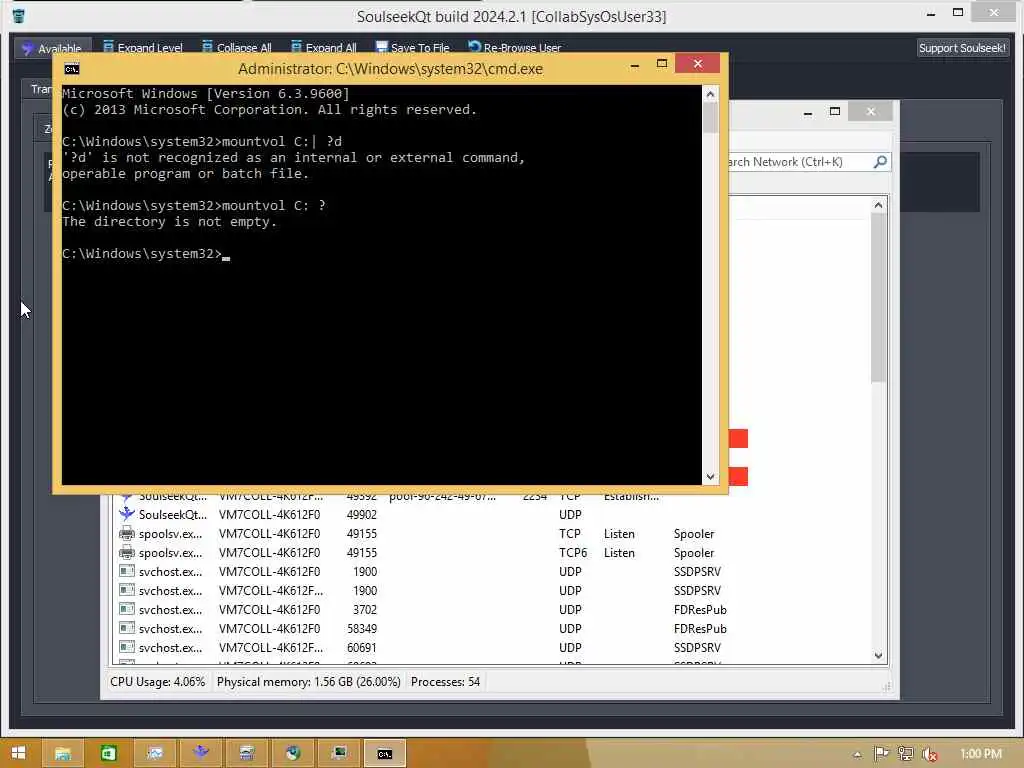Viewport: 1024px width, 768px height.
Task: Click Save To File toolbar button
Action: coord(413,48)
